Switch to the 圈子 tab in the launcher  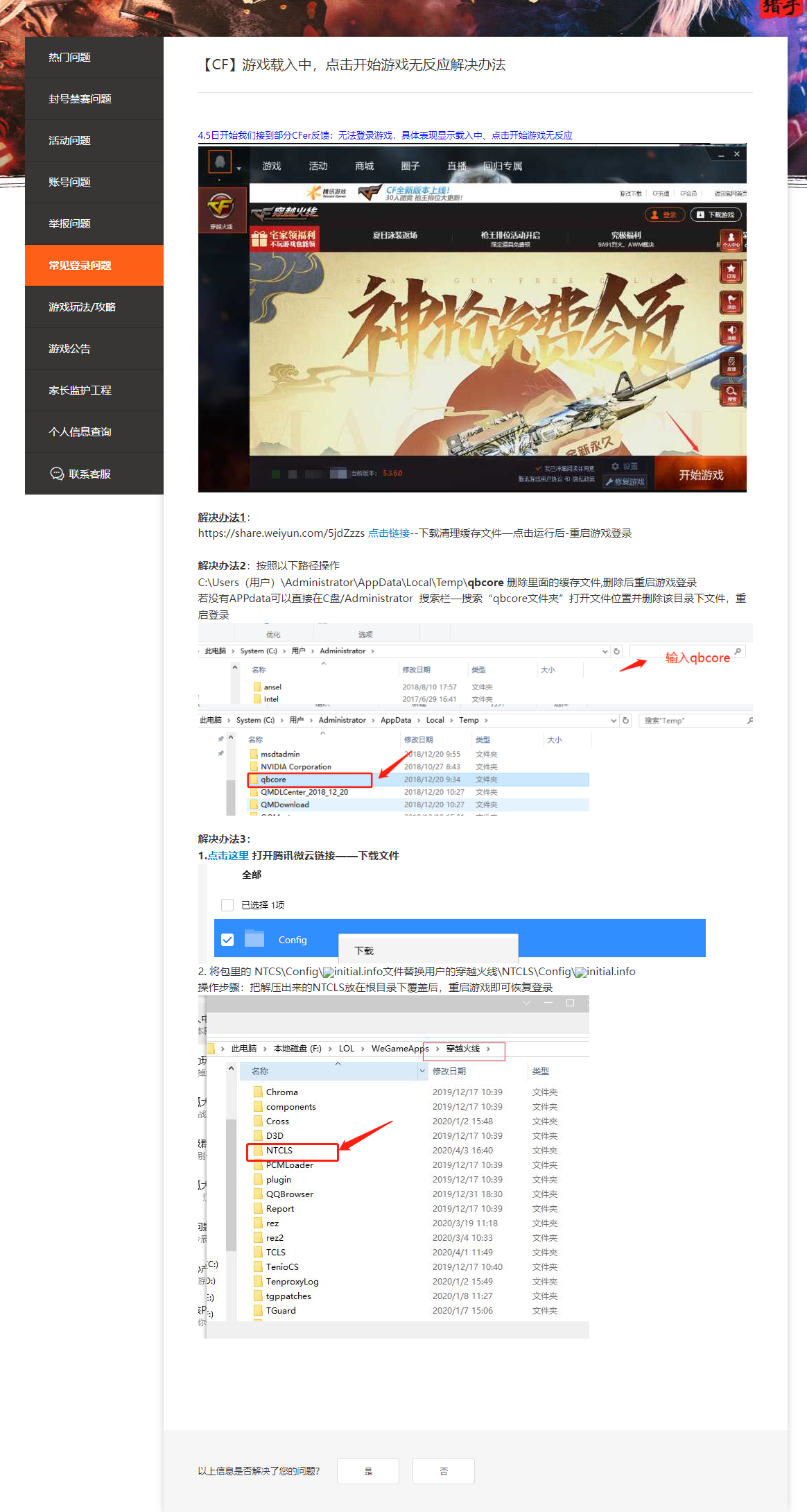[410, 166]
